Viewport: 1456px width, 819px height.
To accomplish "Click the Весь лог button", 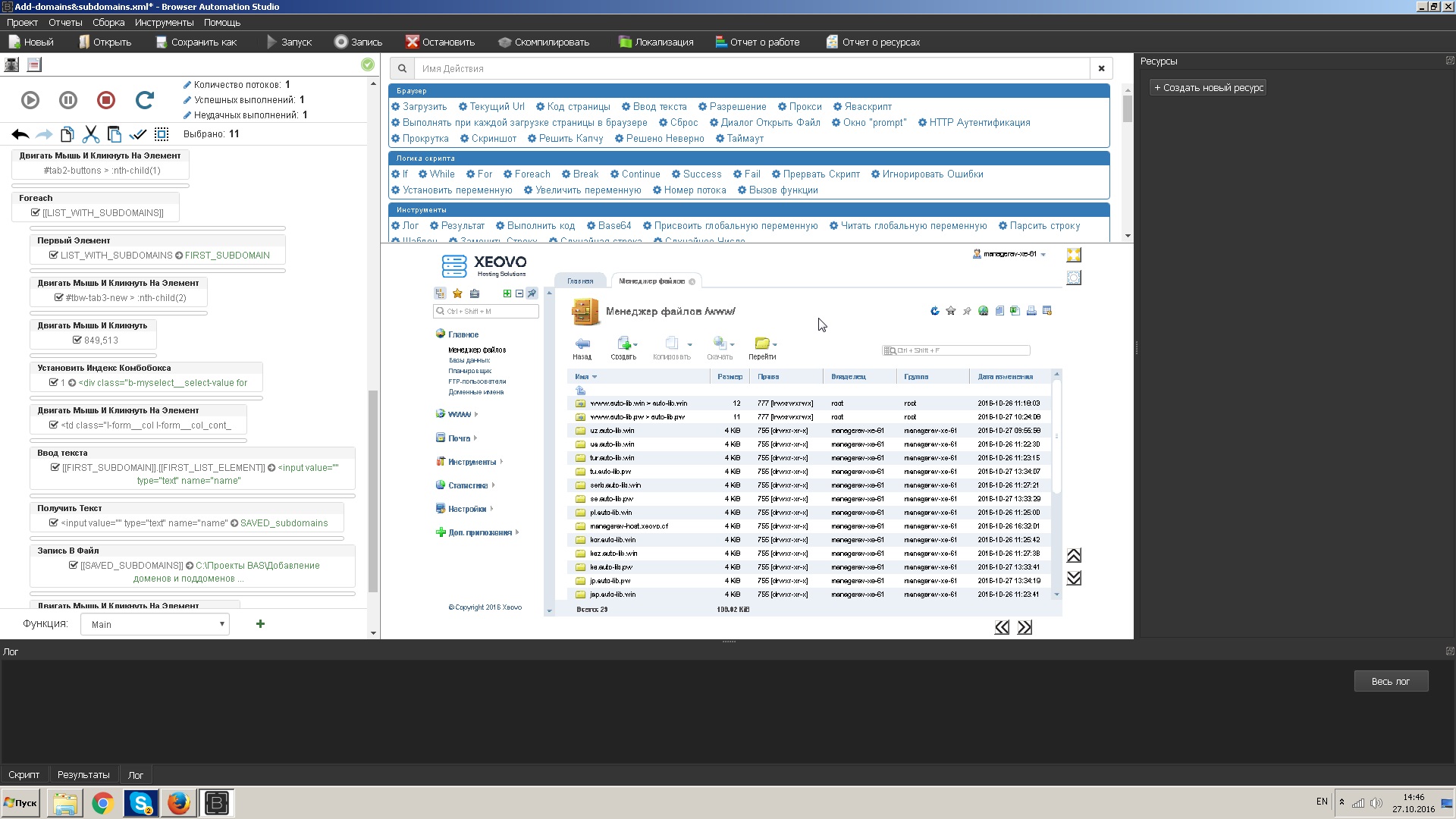I will 1390,682.
